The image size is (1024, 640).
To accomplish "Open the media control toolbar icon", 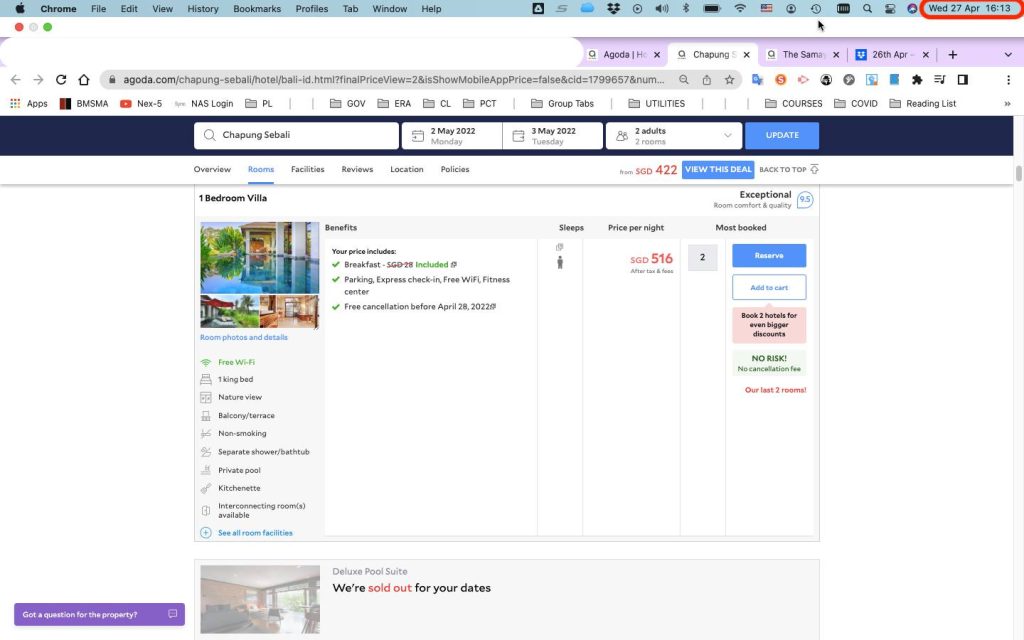I will [940, 80].
